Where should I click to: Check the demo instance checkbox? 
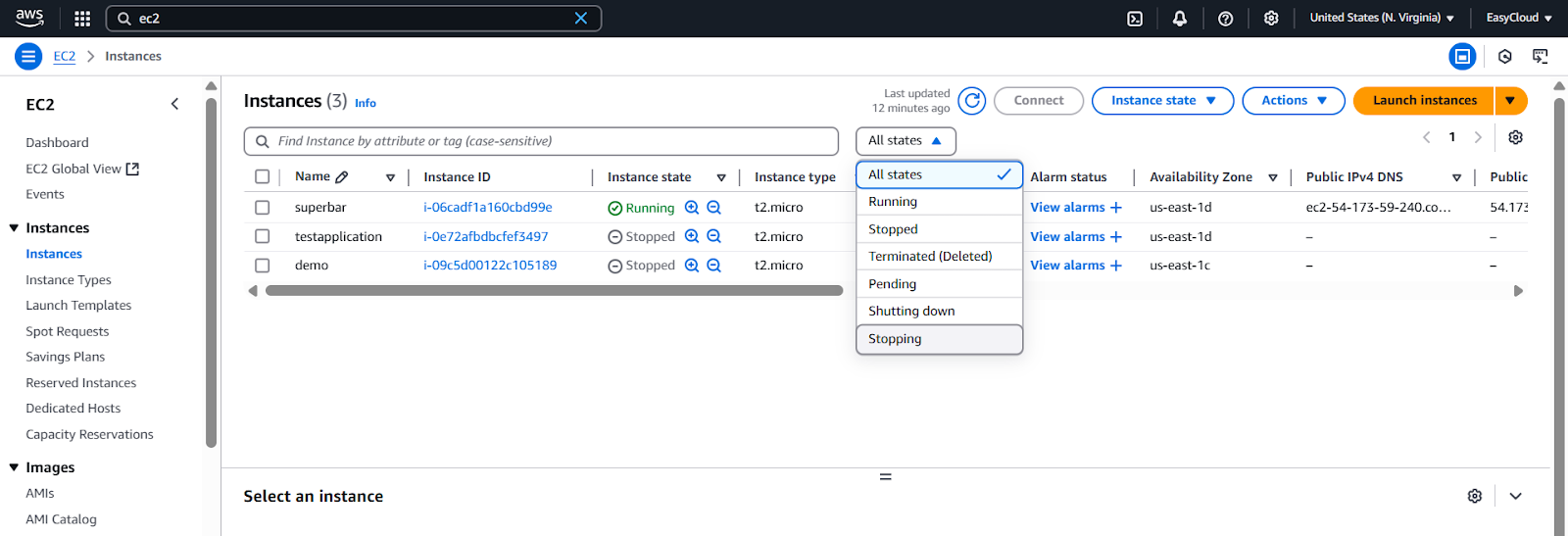pos(262,266)
